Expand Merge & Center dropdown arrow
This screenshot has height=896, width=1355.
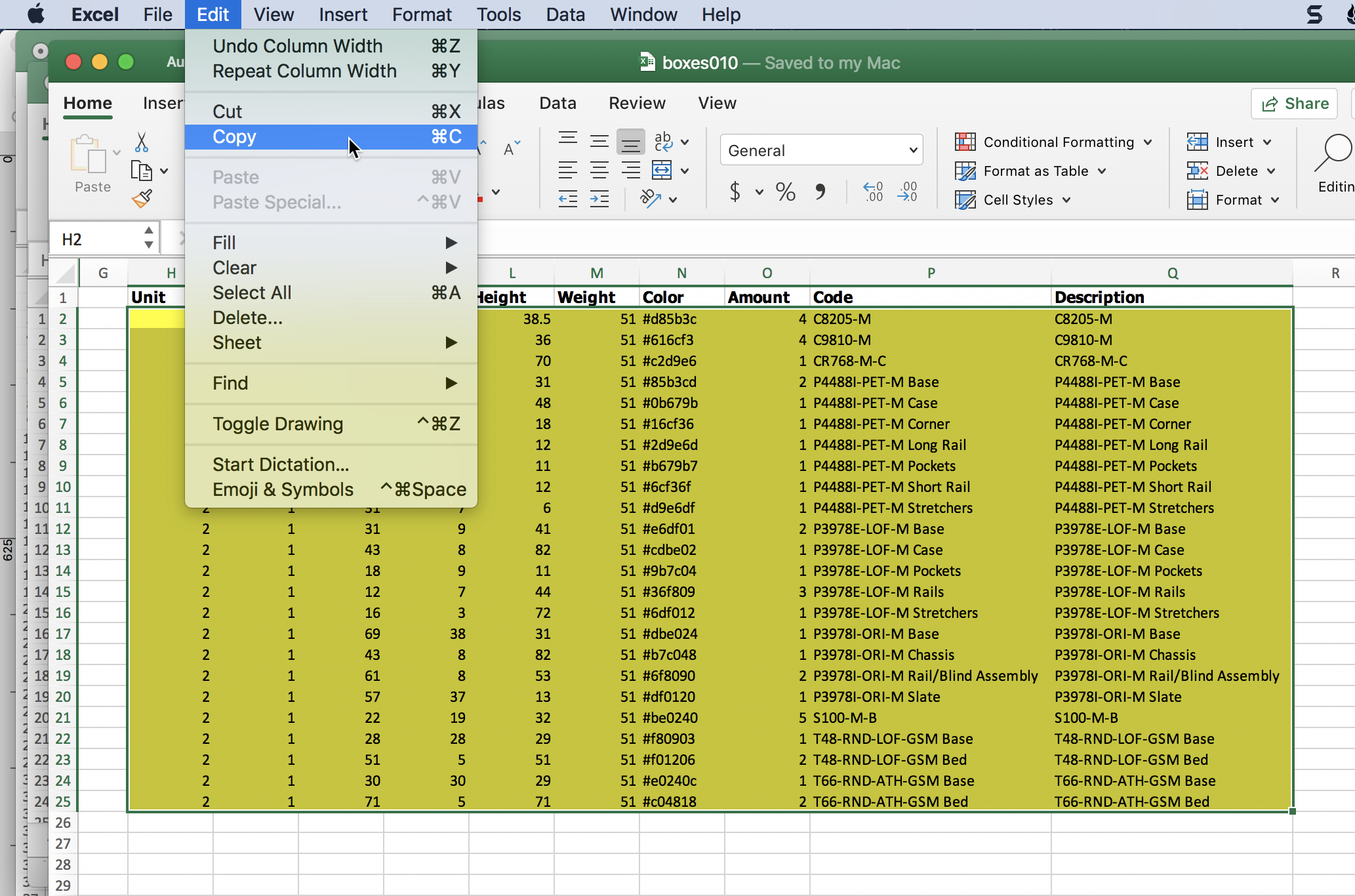pos(685,171)
